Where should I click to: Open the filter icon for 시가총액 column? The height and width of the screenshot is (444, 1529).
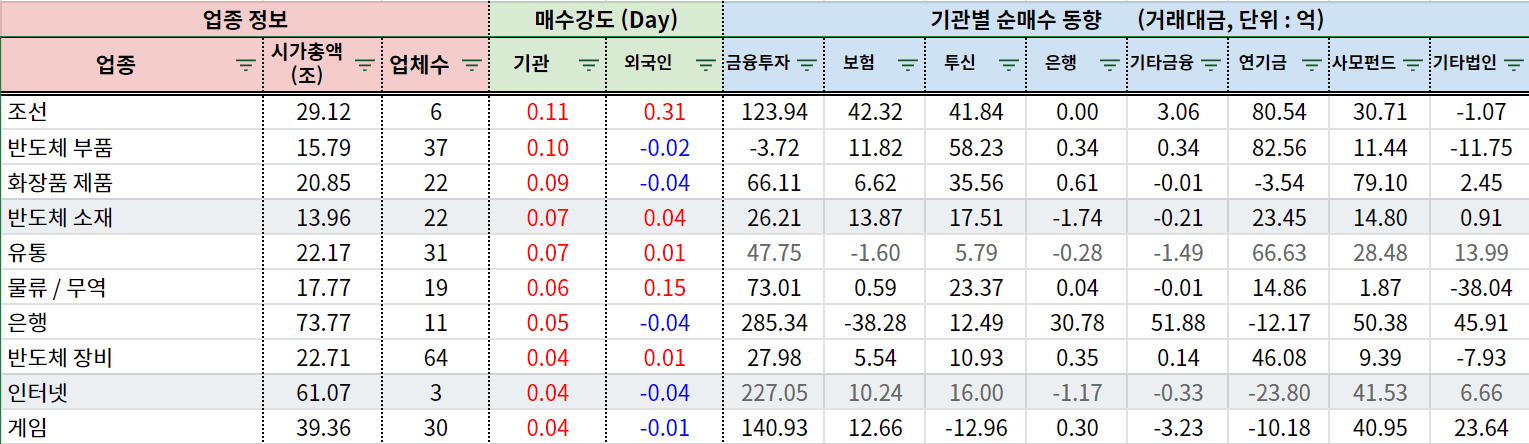click(x=366, y=65)
